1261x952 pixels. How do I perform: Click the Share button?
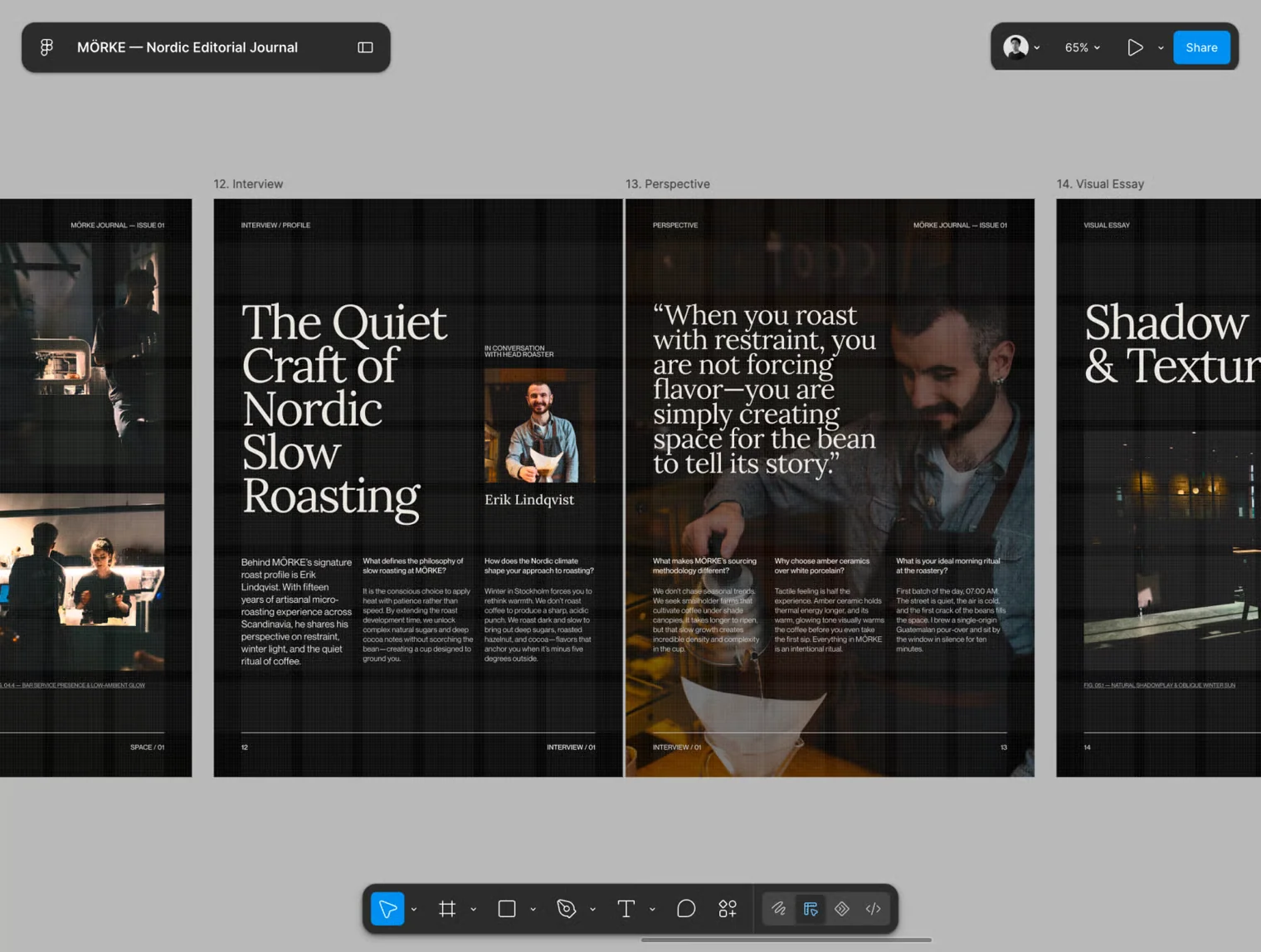(x=1201, y=47)
